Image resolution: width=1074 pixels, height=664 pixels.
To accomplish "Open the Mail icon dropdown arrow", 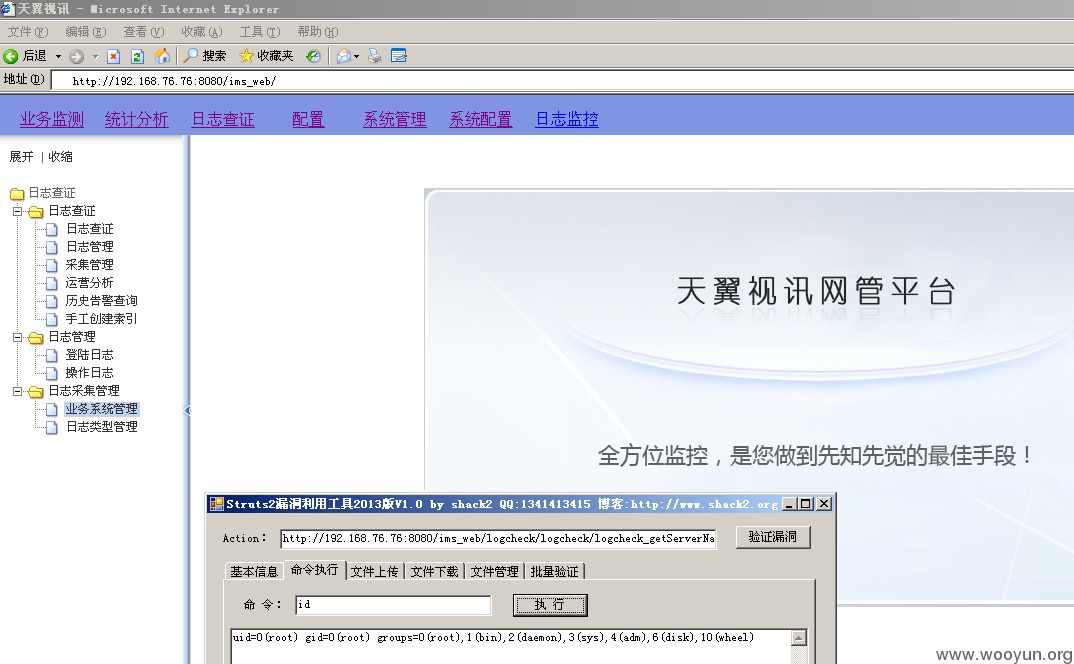I will [357, 56].
